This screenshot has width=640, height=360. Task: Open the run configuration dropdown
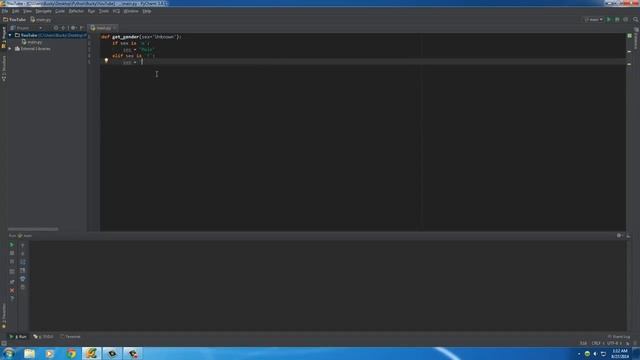pyautogui.click(x=593, y=20)
